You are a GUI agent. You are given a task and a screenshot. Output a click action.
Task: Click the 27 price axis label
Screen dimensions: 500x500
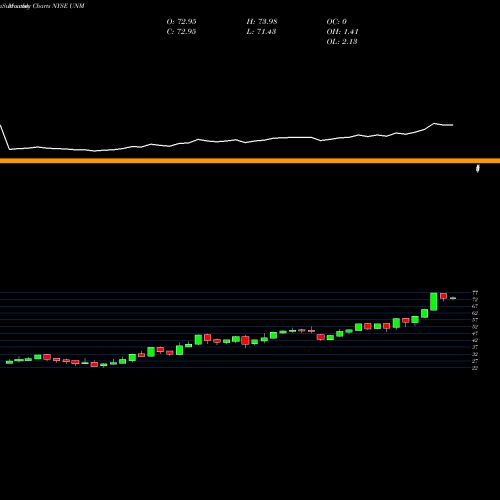click(x=475, y=361)
